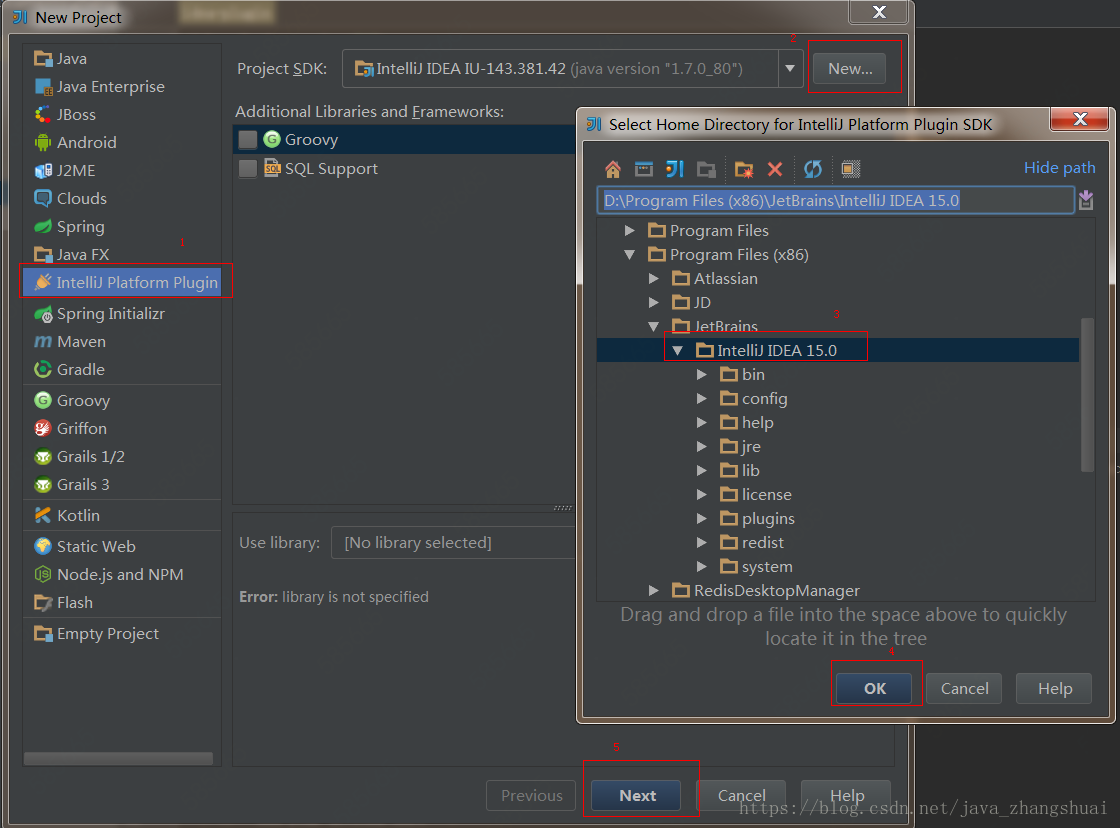Screen dimensions: 1120x828
Task: Expand the Atlassian folder
Action: coord(654,278)
